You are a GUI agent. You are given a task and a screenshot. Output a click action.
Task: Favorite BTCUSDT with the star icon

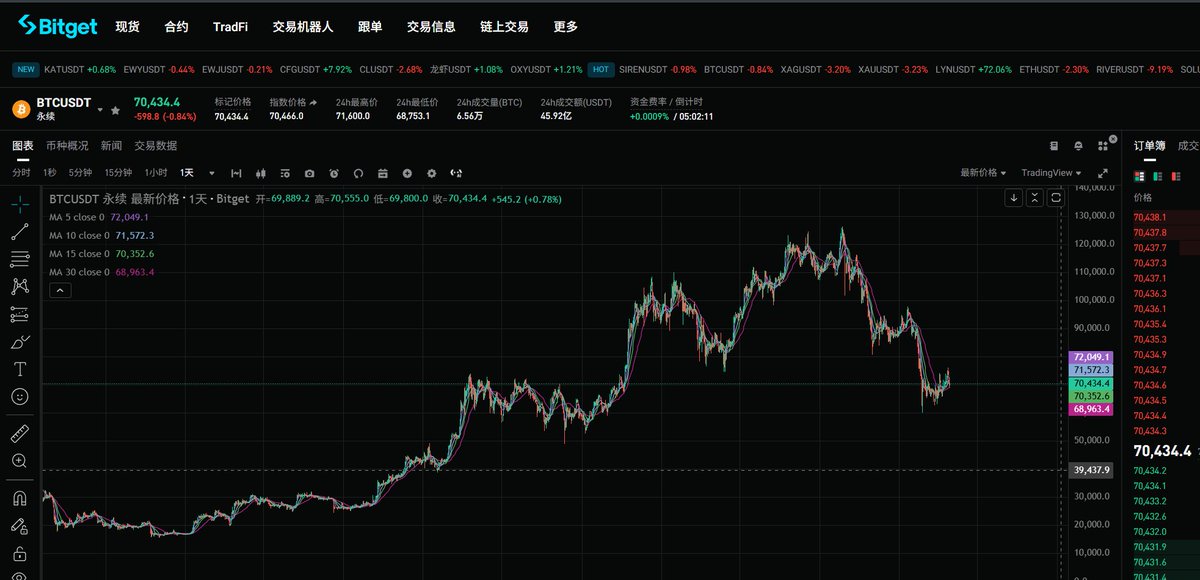tap(116, 109)
